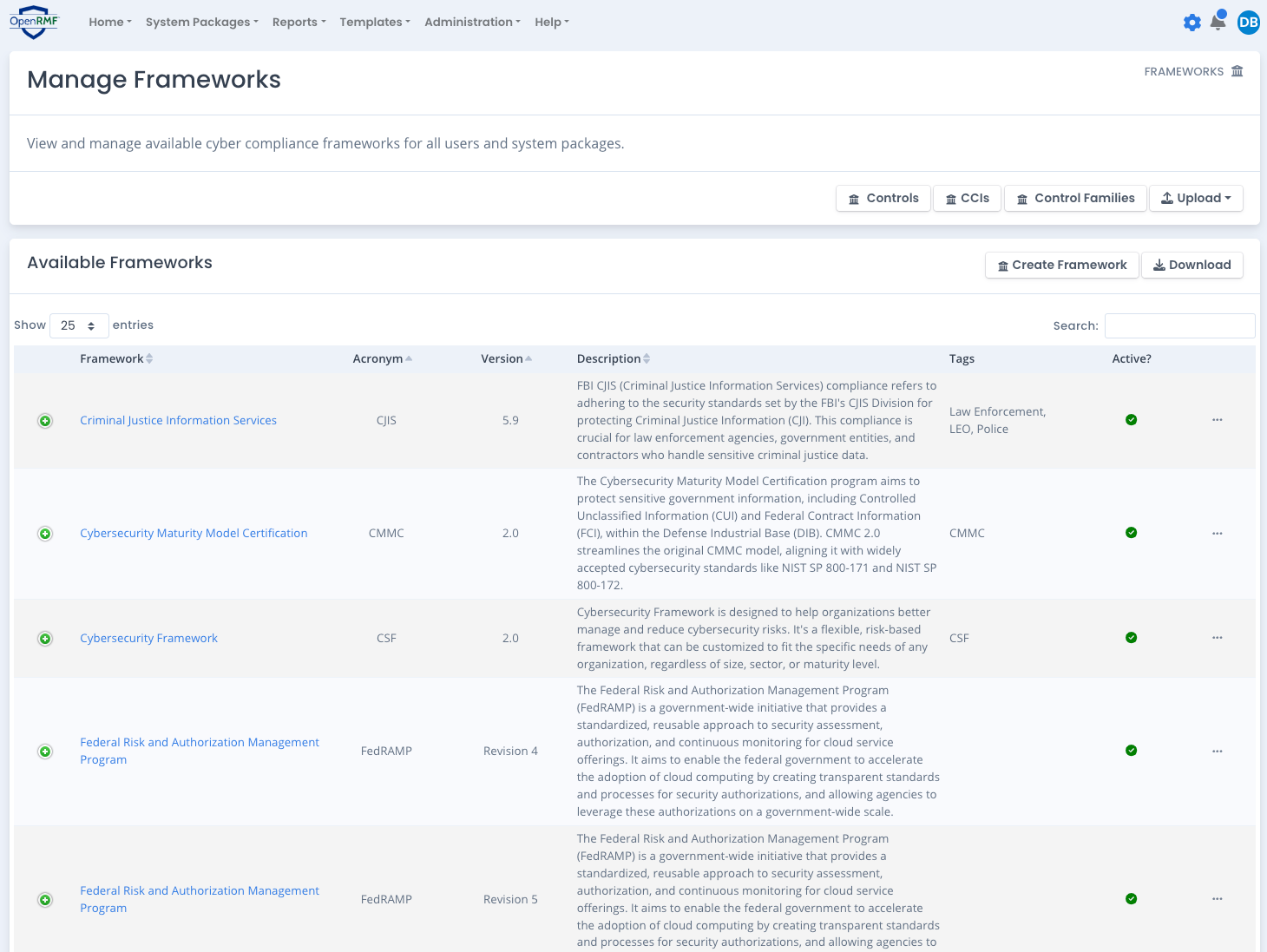Image resolution: width=1267 pixels, height=952 pixels.
Task: Open the Help menu
Action: pos(552,22)
